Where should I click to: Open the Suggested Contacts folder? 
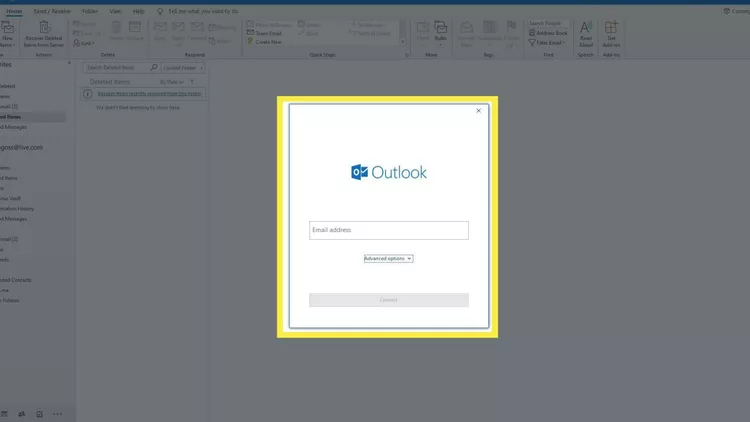coord(16,280)
